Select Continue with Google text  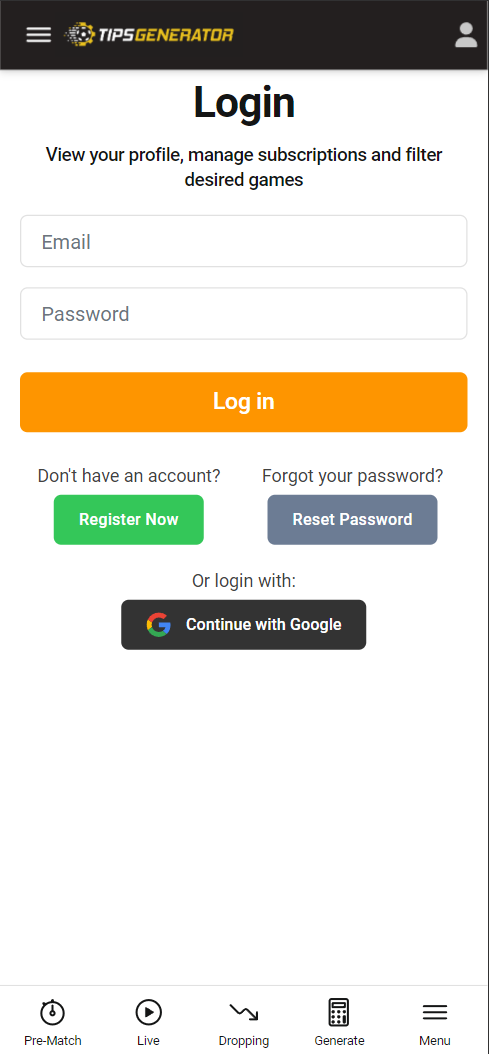click(x=264, y=624)
